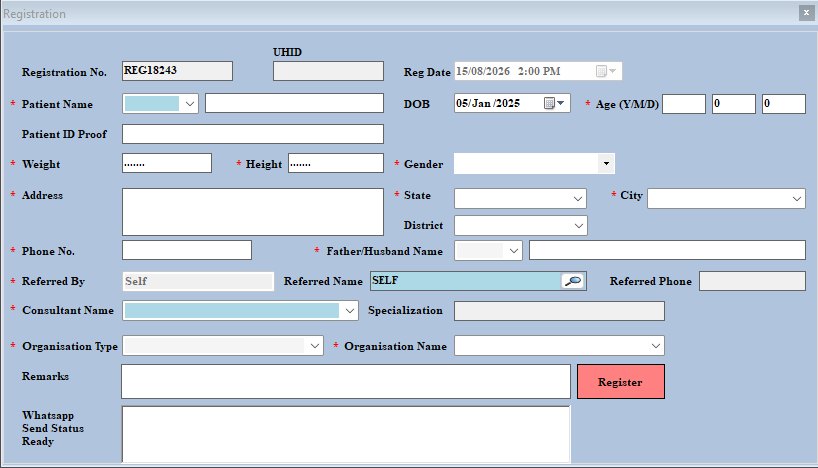Click the Weight input field
818x468 pixels.
[x=167, y=163]
